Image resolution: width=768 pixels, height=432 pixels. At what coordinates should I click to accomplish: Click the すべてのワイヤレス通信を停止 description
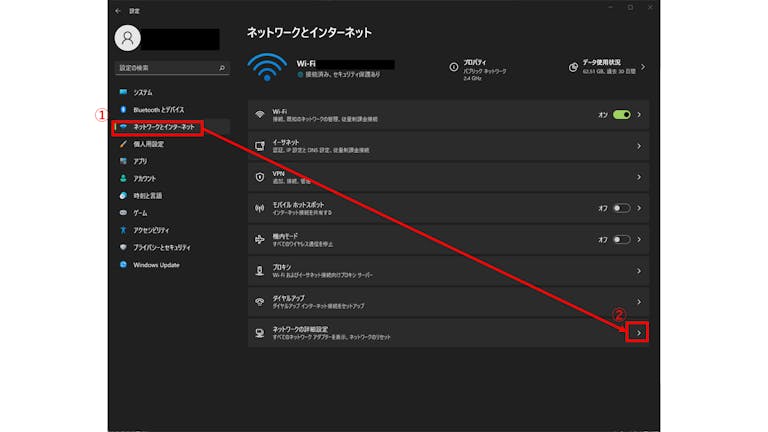click(303, 244)
